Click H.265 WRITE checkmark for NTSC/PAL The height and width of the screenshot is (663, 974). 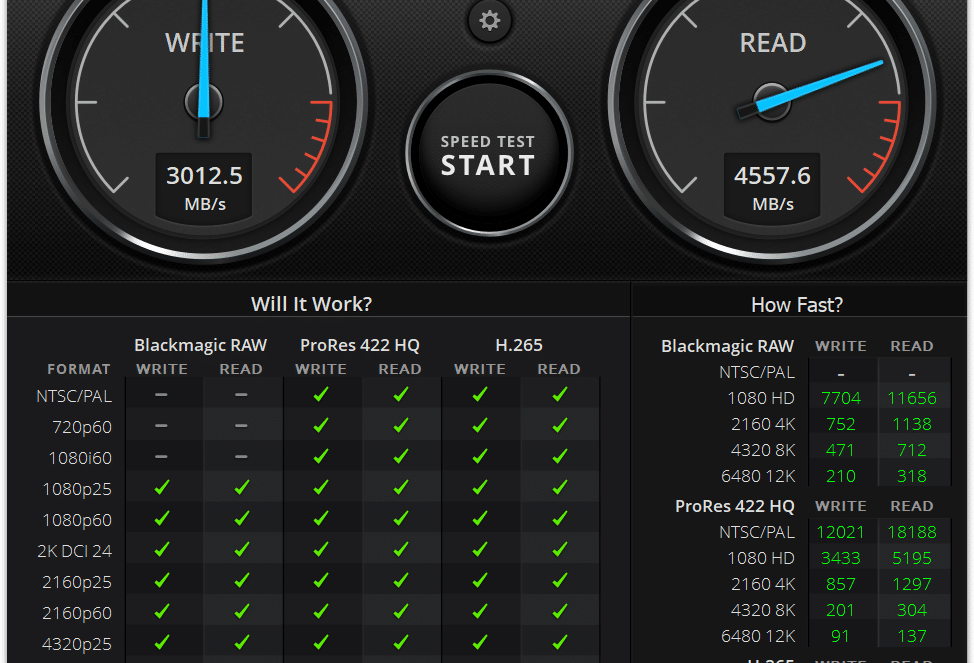click(480, 395)
